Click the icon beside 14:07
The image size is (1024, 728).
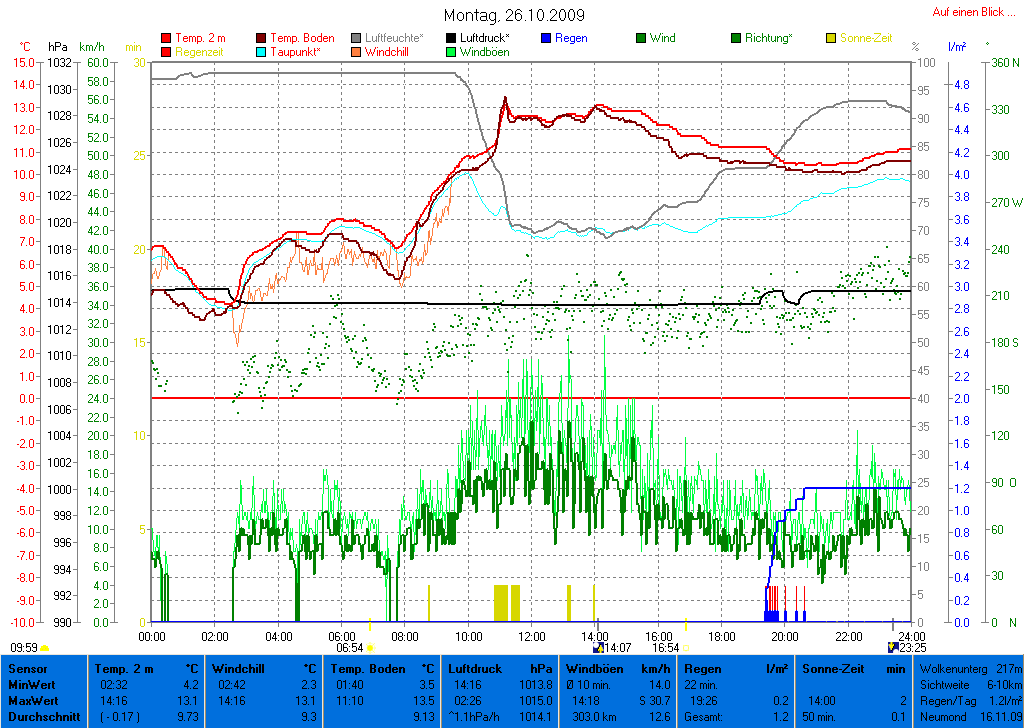[x=599, y=648]
